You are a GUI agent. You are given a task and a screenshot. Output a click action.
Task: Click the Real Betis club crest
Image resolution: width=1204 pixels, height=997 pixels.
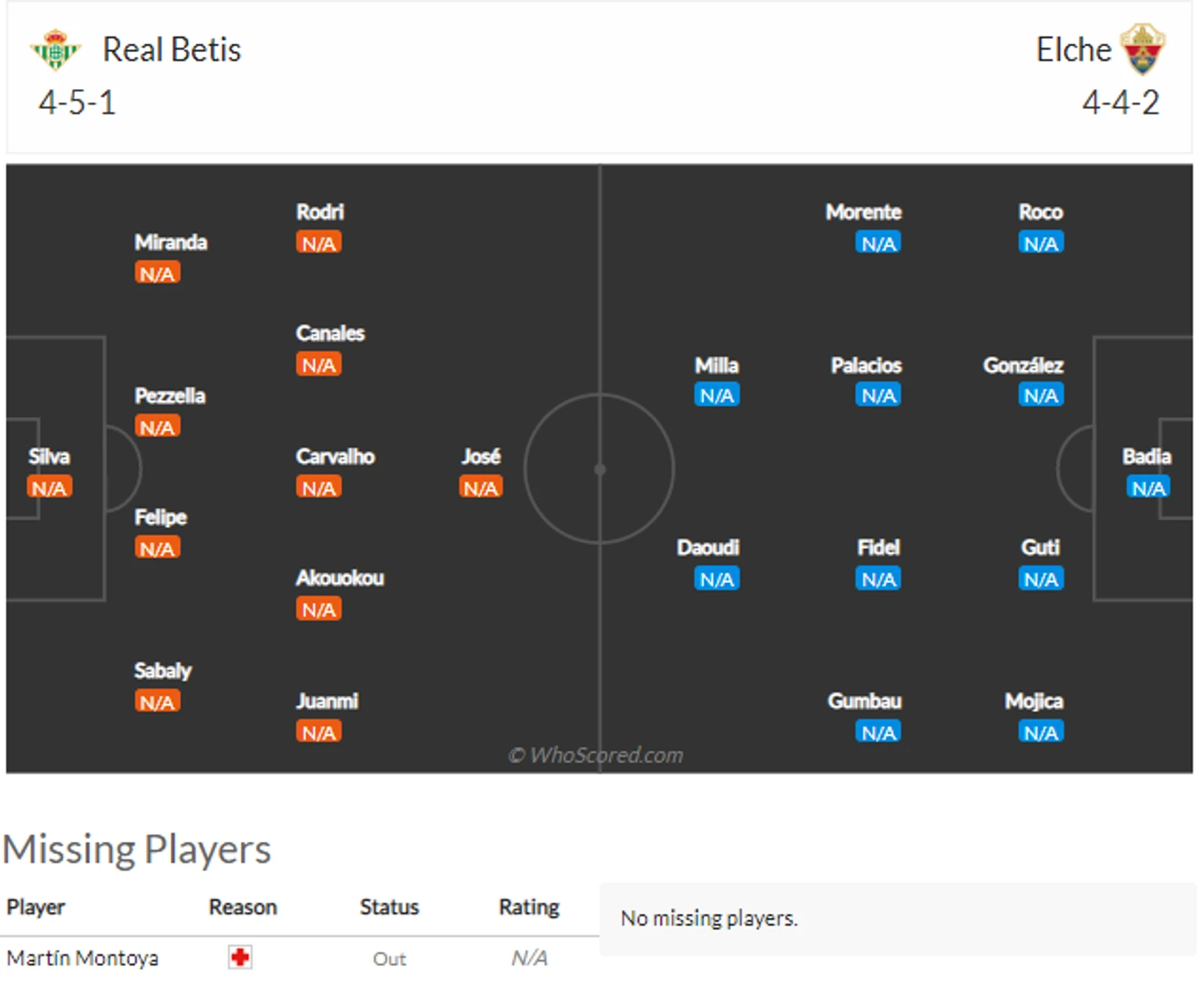click(55, 49)
